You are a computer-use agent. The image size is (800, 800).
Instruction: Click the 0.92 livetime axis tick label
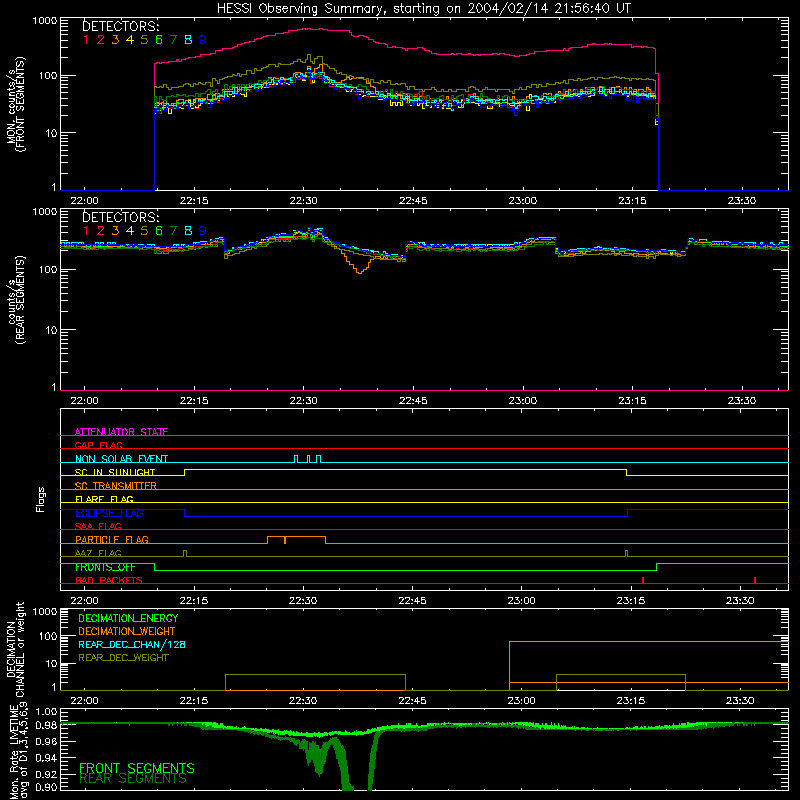coord(46,772)
